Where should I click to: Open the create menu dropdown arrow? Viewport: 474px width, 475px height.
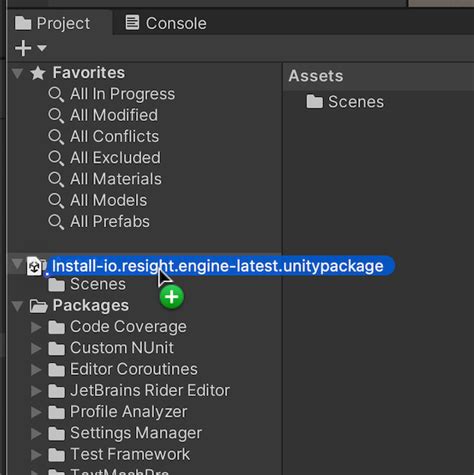pyautogui.click(x=42, y=48)
